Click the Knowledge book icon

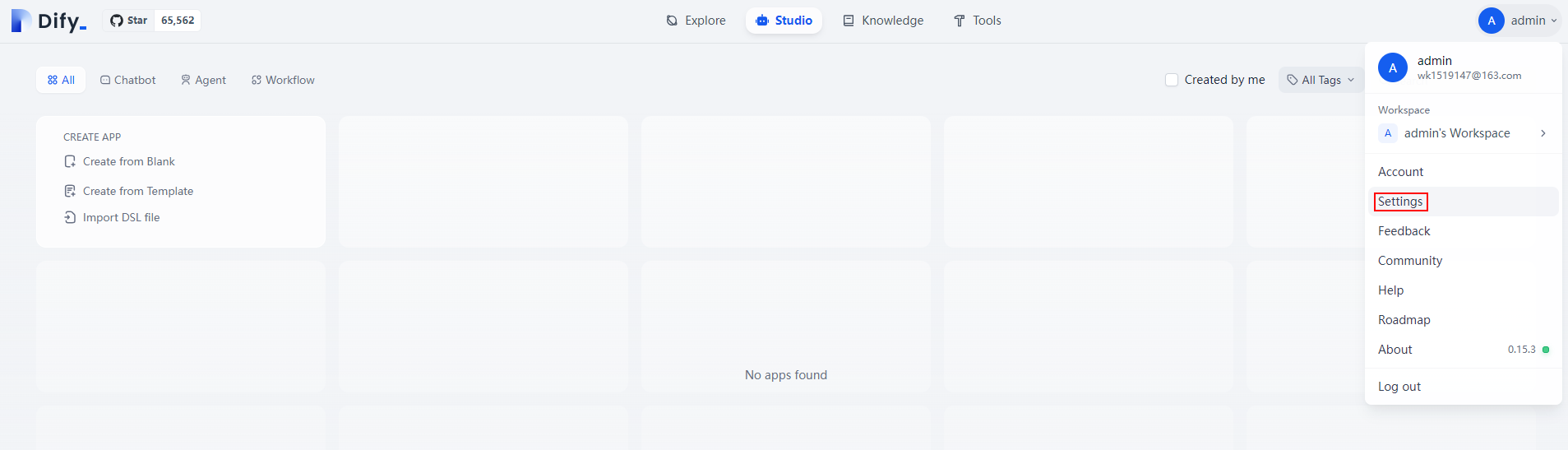click(x=849, y=21)
